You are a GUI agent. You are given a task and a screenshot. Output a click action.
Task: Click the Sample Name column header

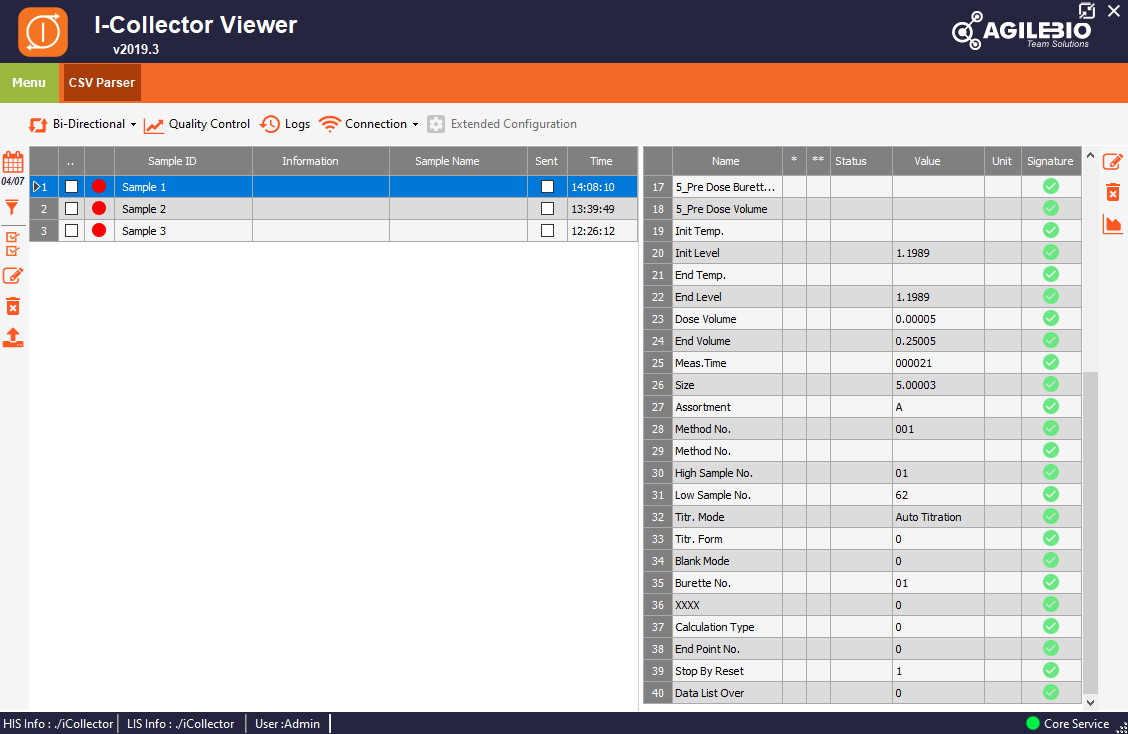tap(447, 161)
